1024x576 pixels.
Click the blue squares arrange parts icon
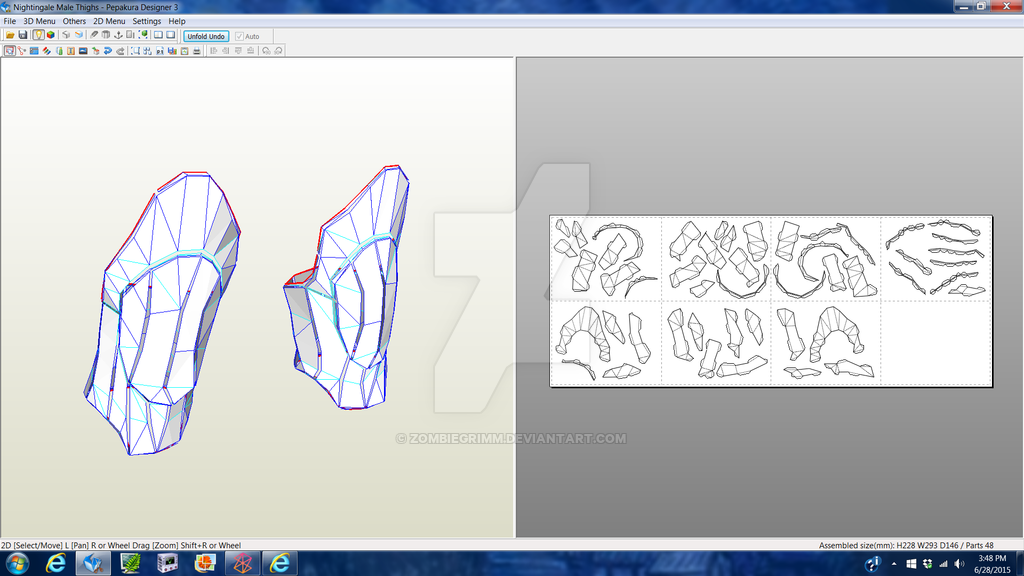[x=148, y=51]
